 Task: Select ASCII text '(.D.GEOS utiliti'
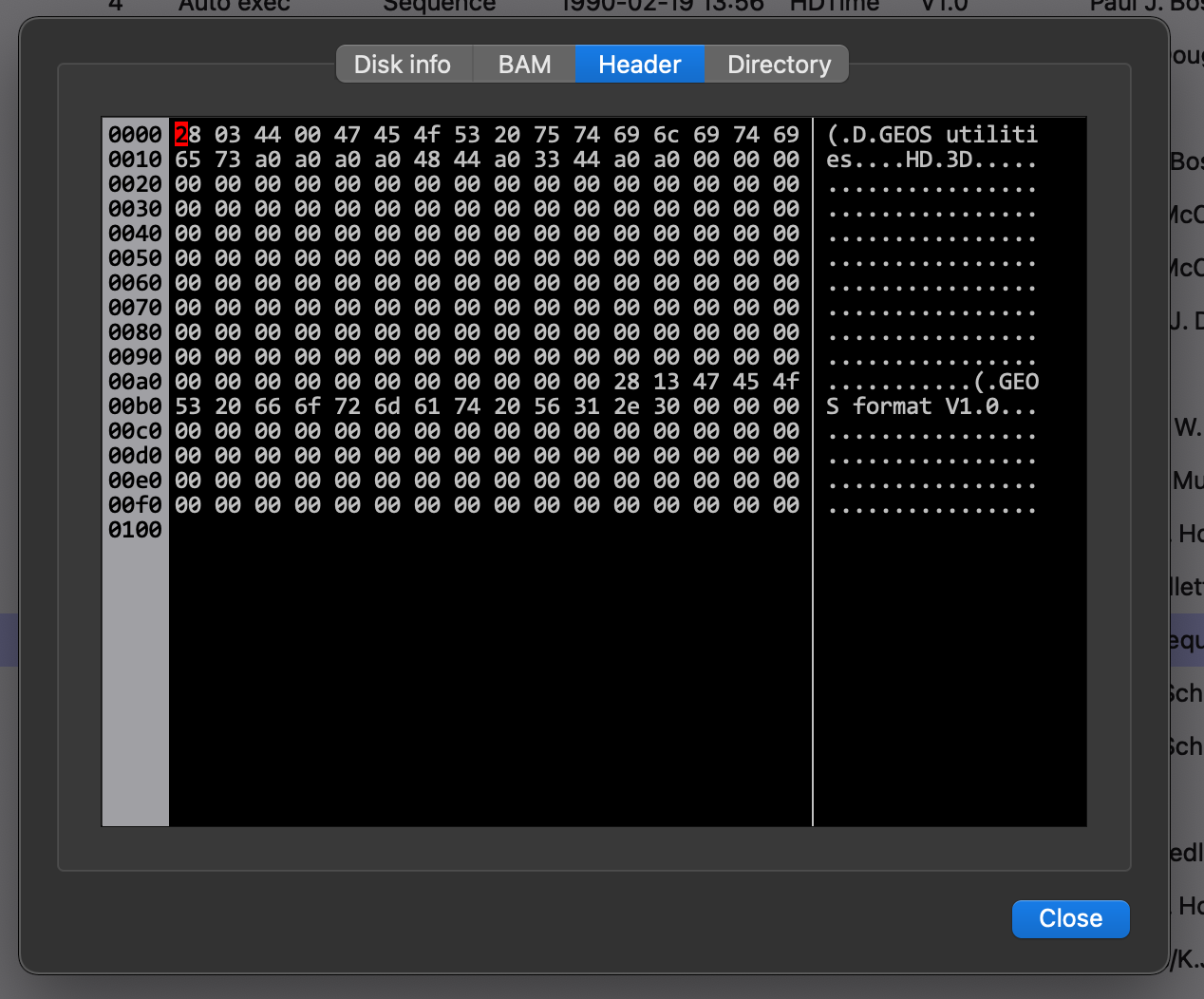click(x=932, y=135)
